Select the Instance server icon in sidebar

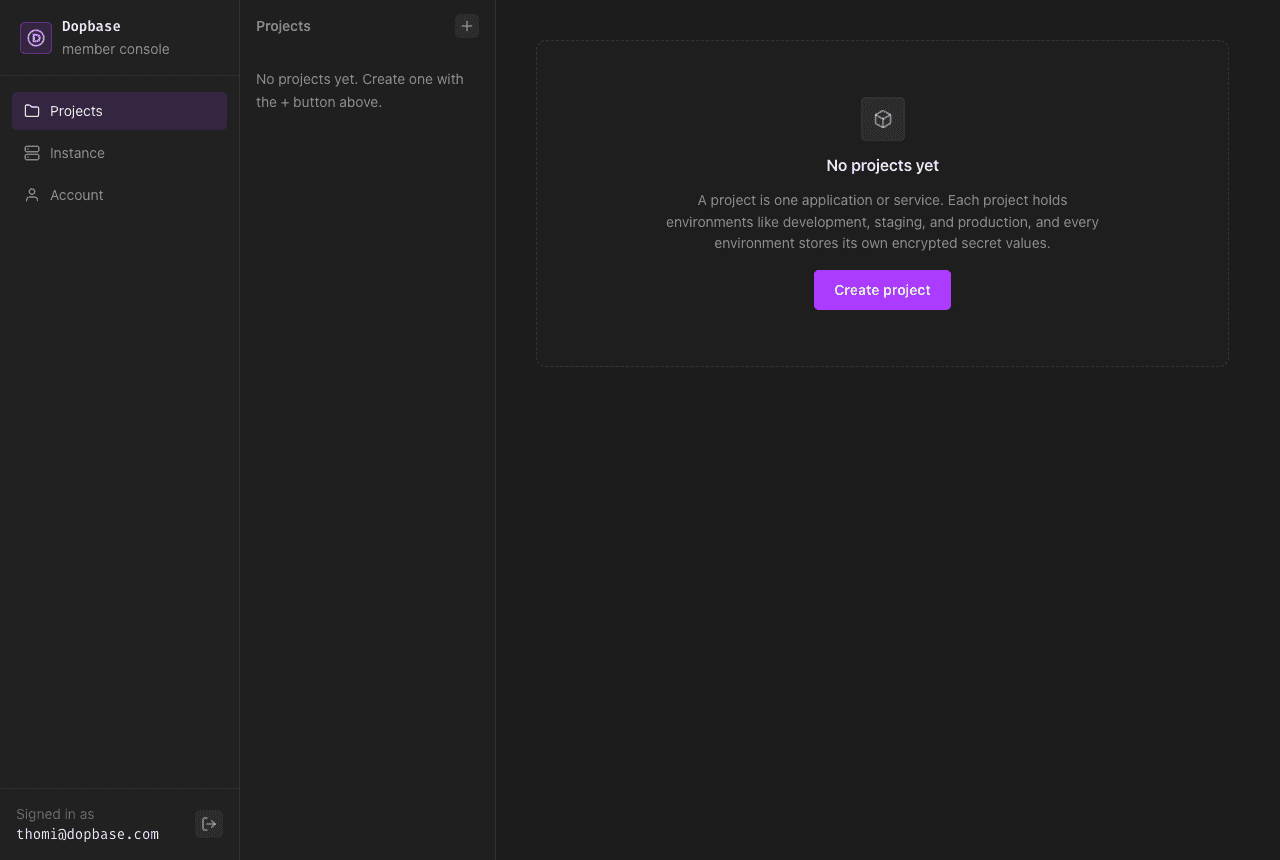pos(32,153)
